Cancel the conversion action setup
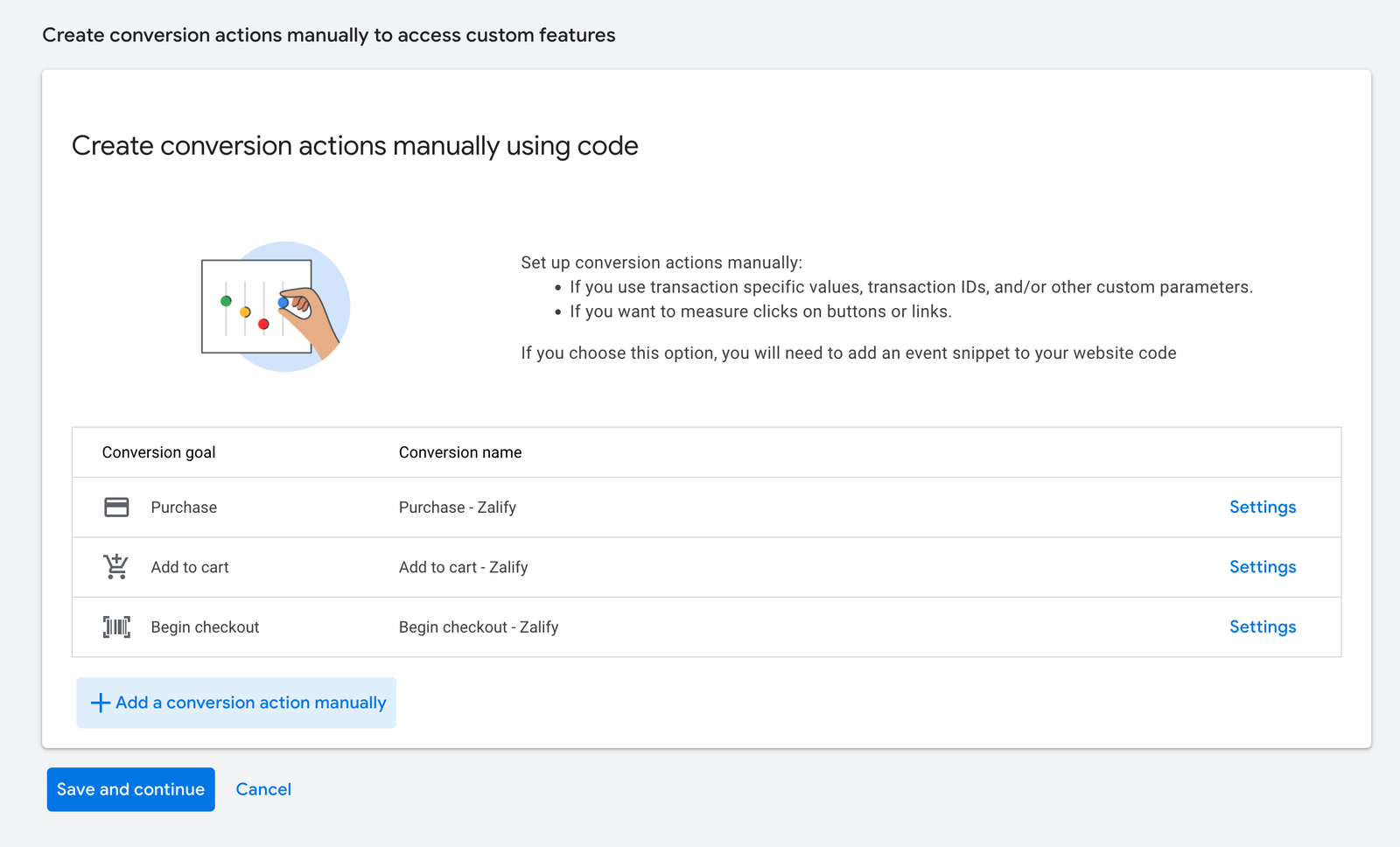1400x847 pixels. 263,789
